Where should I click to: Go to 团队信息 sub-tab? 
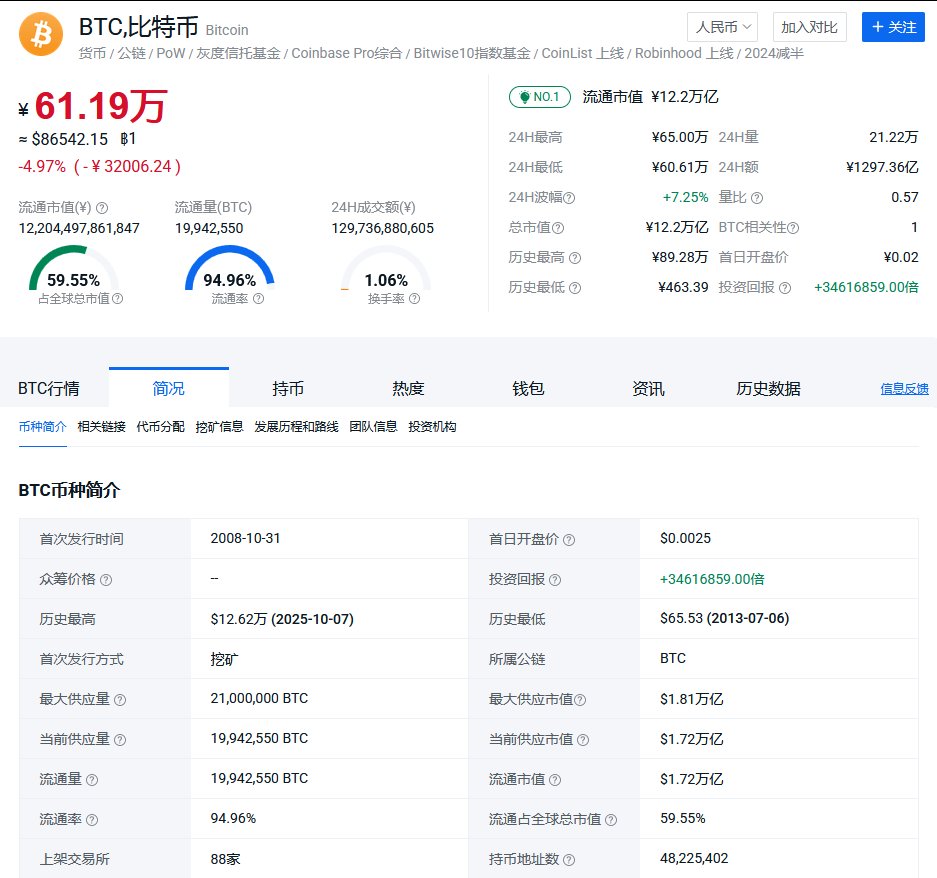click(x=373, y=427)
